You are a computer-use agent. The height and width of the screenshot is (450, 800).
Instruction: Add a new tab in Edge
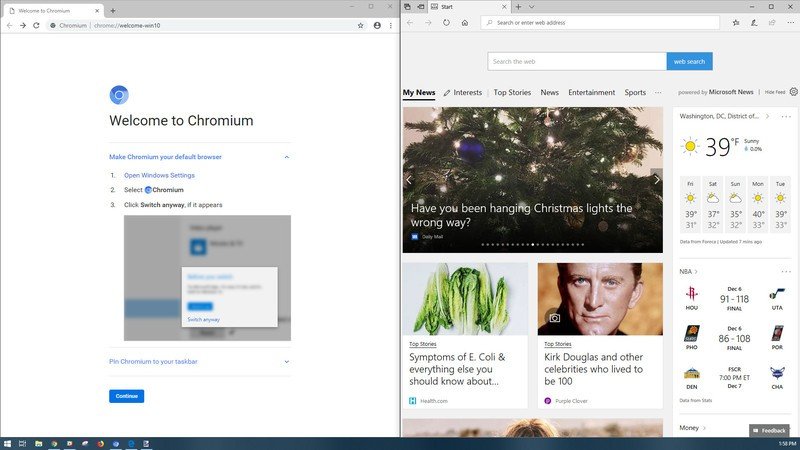pyautogui.click(x=518, y=7)
